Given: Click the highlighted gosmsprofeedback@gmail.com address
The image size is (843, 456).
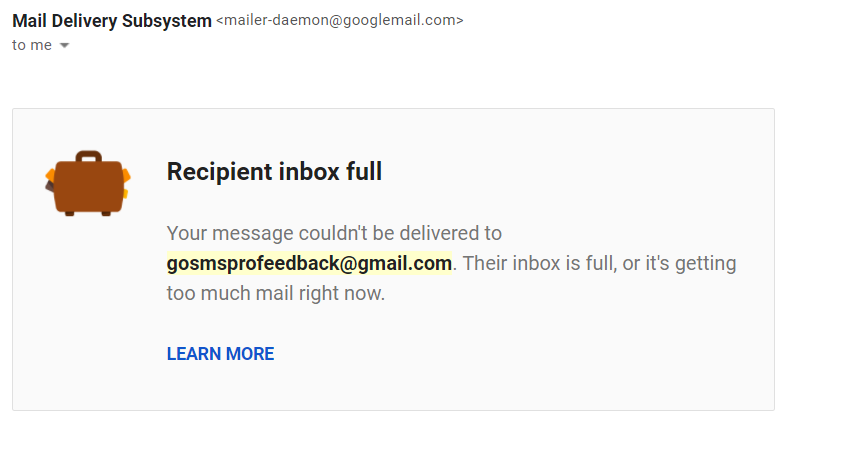Looking at the screenshot, I should tap(309, 264).
